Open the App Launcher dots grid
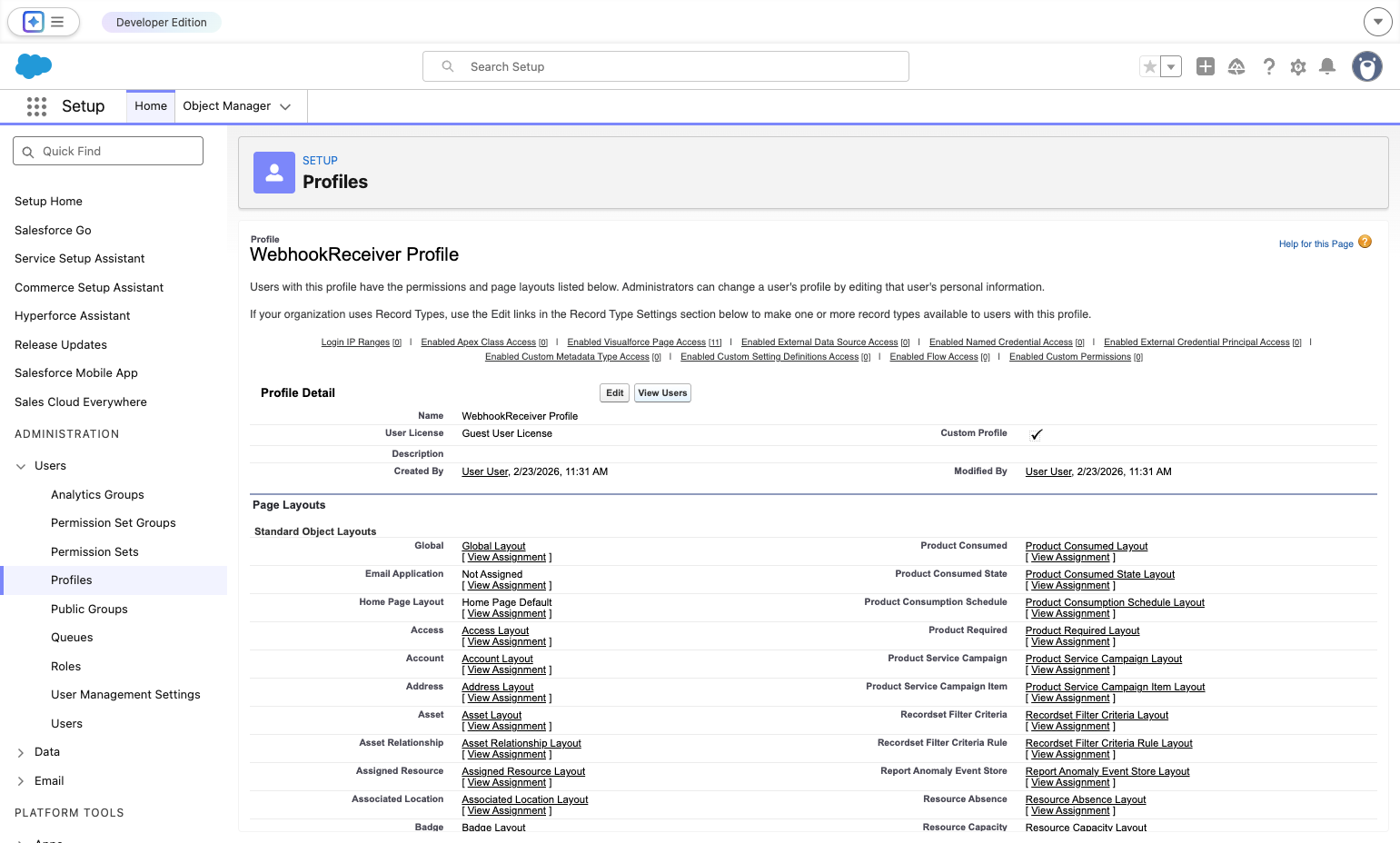The image size is (1400, 843). [x=36, y=106]
